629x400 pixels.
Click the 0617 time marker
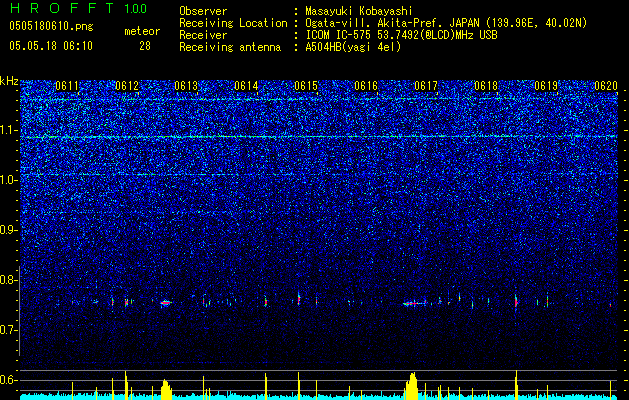point(426,86)
